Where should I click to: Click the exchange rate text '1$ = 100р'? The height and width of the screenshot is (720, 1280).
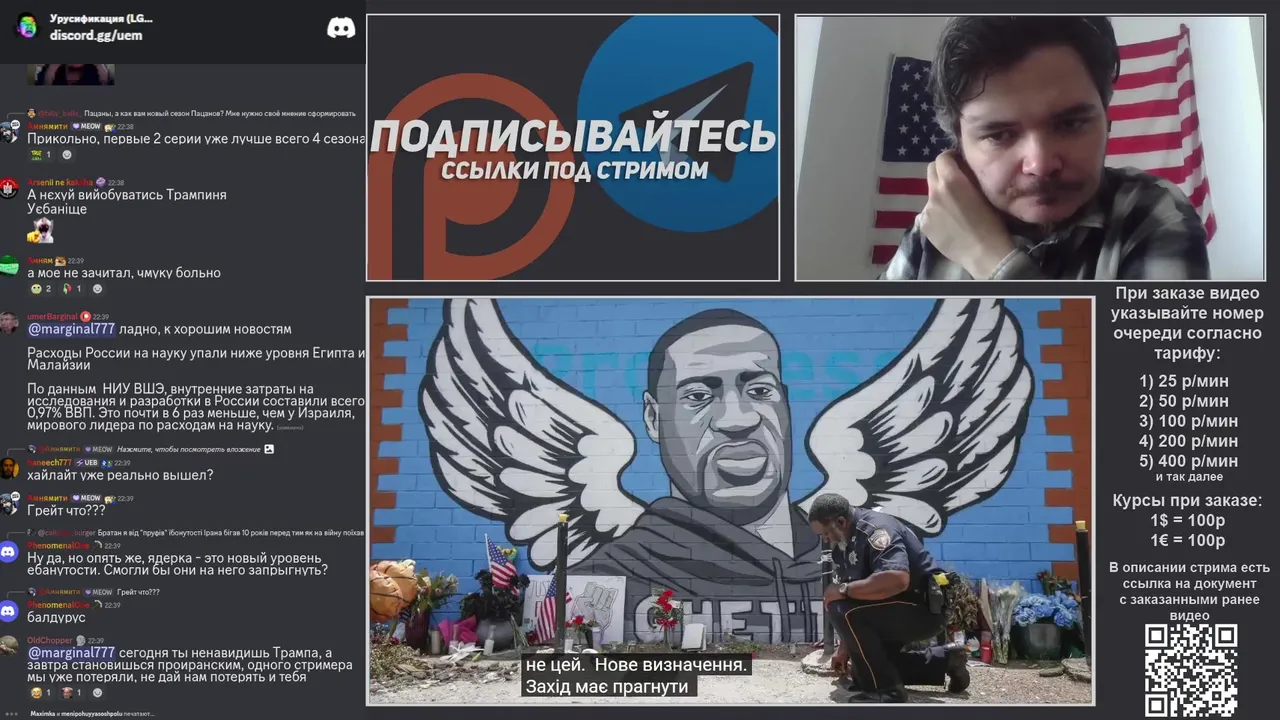1187,521
